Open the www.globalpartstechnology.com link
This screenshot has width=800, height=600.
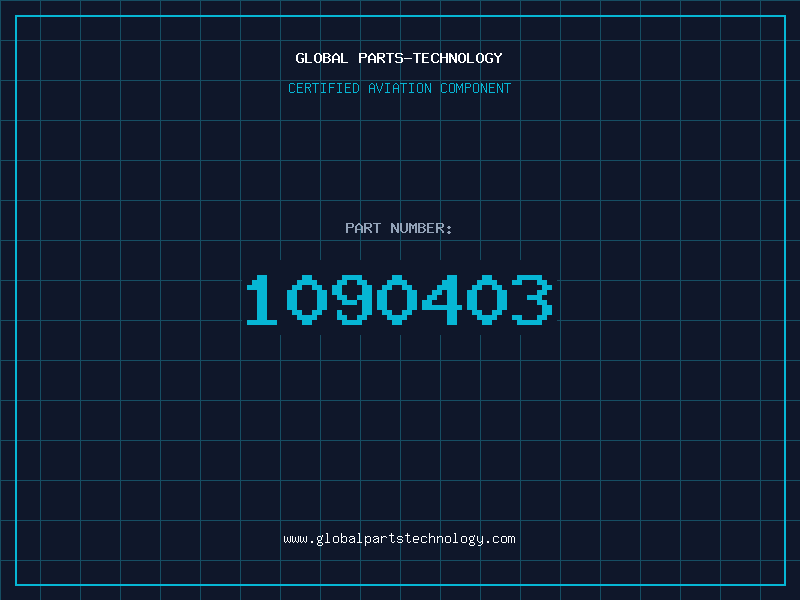[399, 539]
